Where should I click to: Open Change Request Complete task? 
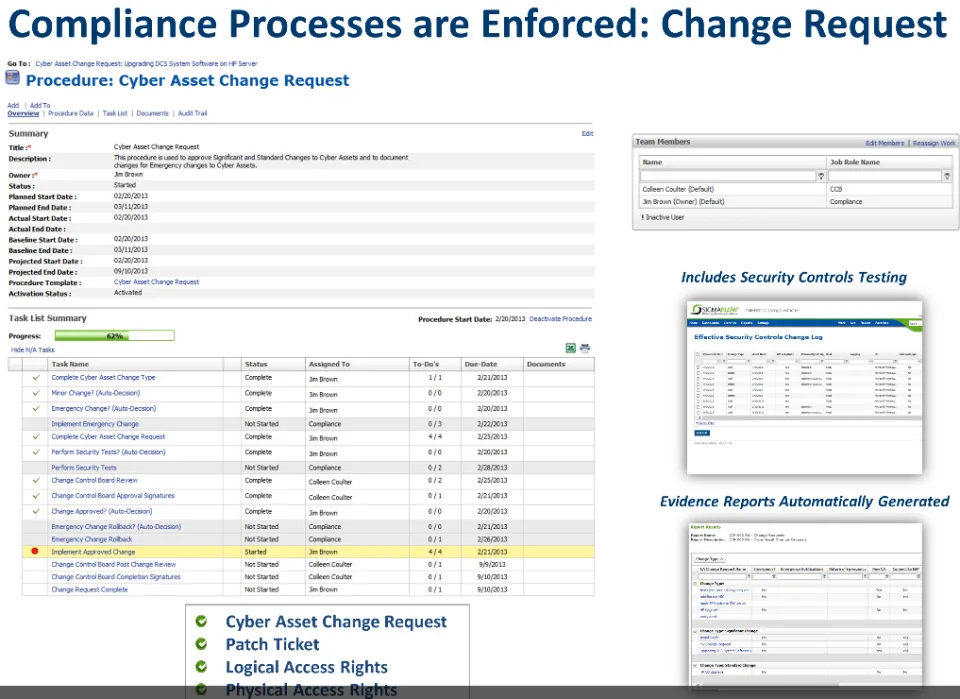coord(89,589)
